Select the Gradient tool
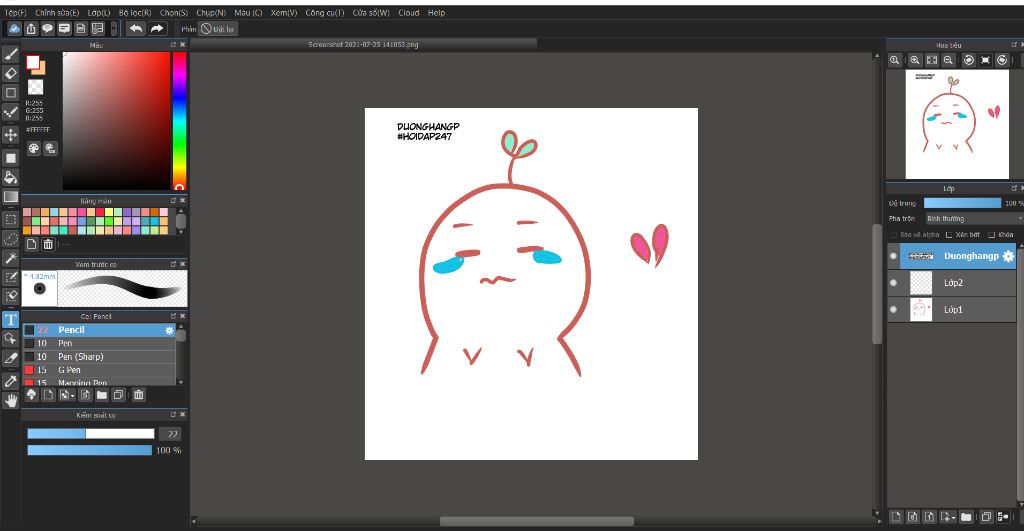This screenshot has width=1024, height=531. (10, 197)
